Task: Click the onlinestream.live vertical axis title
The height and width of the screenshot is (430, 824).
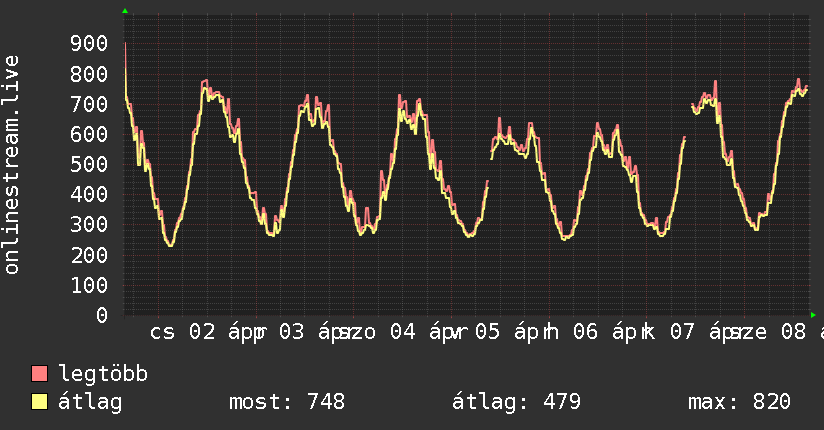Action: point(12,165)
